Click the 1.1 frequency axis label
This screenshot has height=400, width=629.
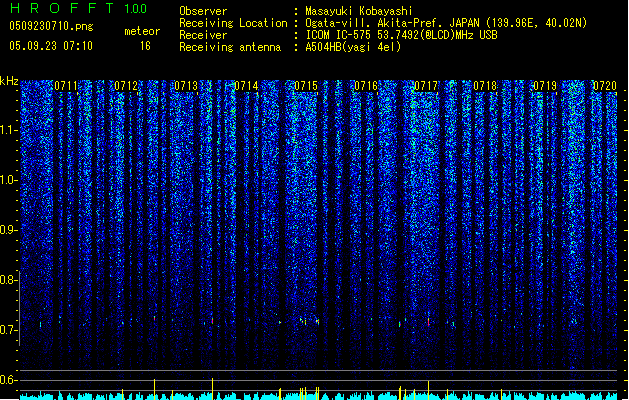pos(9,130)
